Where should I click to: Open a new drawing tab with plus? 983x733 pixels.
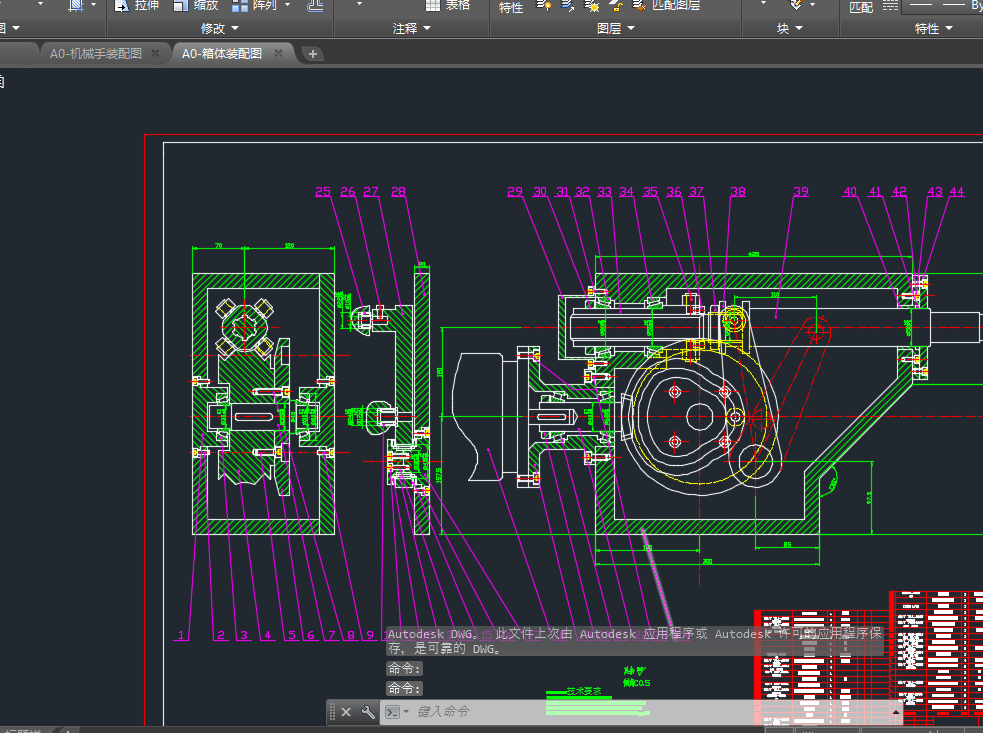tap(313, 54)
